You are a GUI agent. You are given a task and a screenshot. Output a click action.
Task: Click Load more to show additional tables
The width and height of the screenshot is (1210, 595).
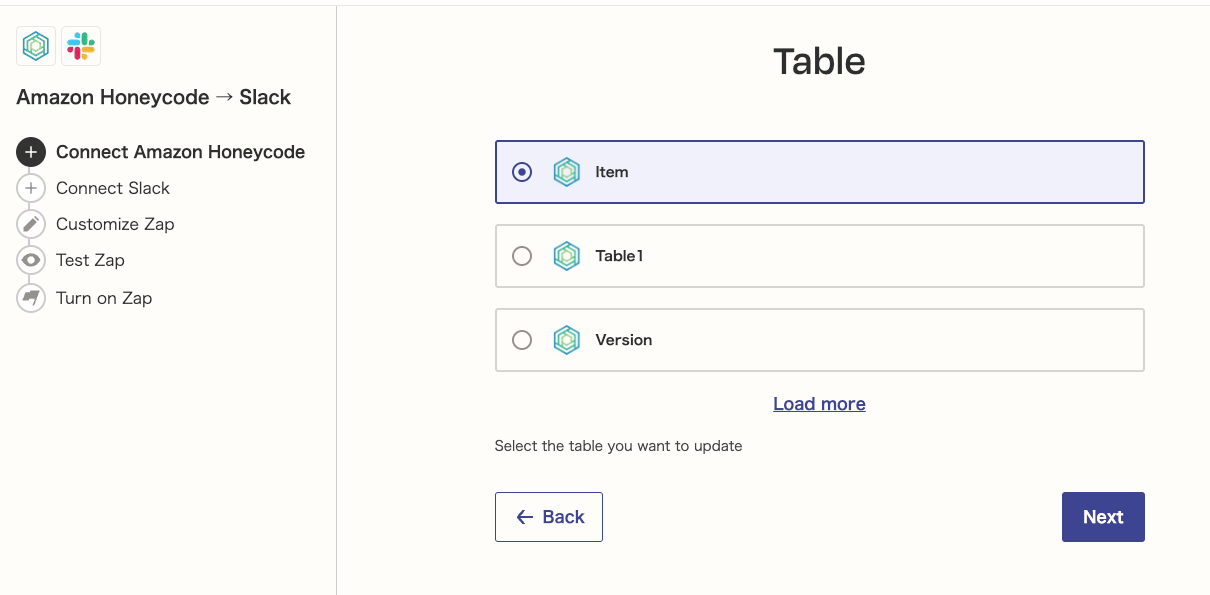pos(819,403)
